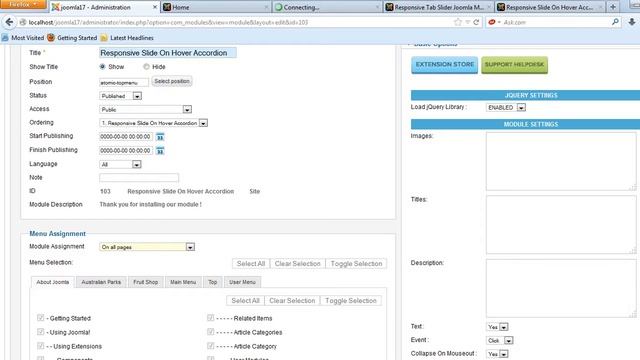The height and width of the screenshot is (360, 640).
Task: Switch to the User Menu tab
Action: pyautogui.click(x=242, y=282)
